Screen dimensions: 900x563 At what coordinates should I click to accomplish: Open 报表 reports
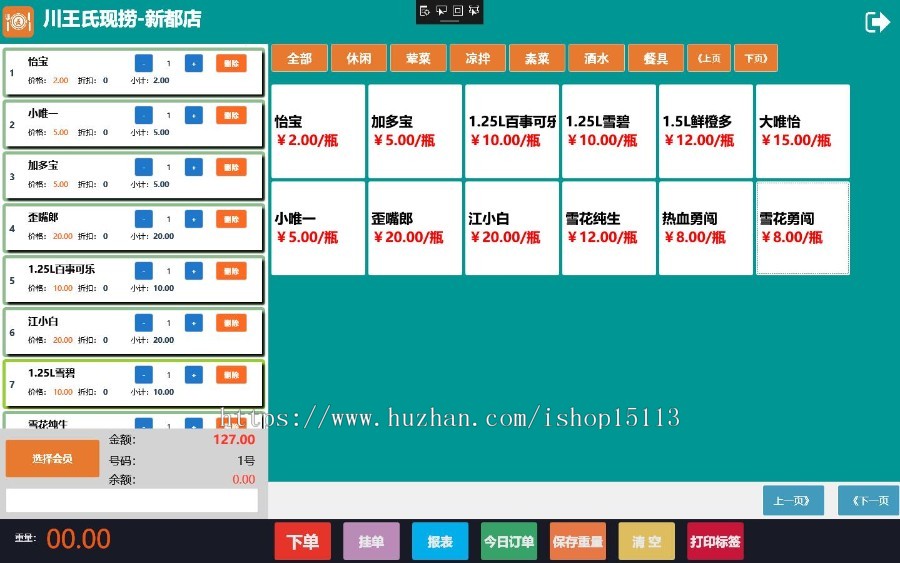pyautogui.click(x=440, y=541)
